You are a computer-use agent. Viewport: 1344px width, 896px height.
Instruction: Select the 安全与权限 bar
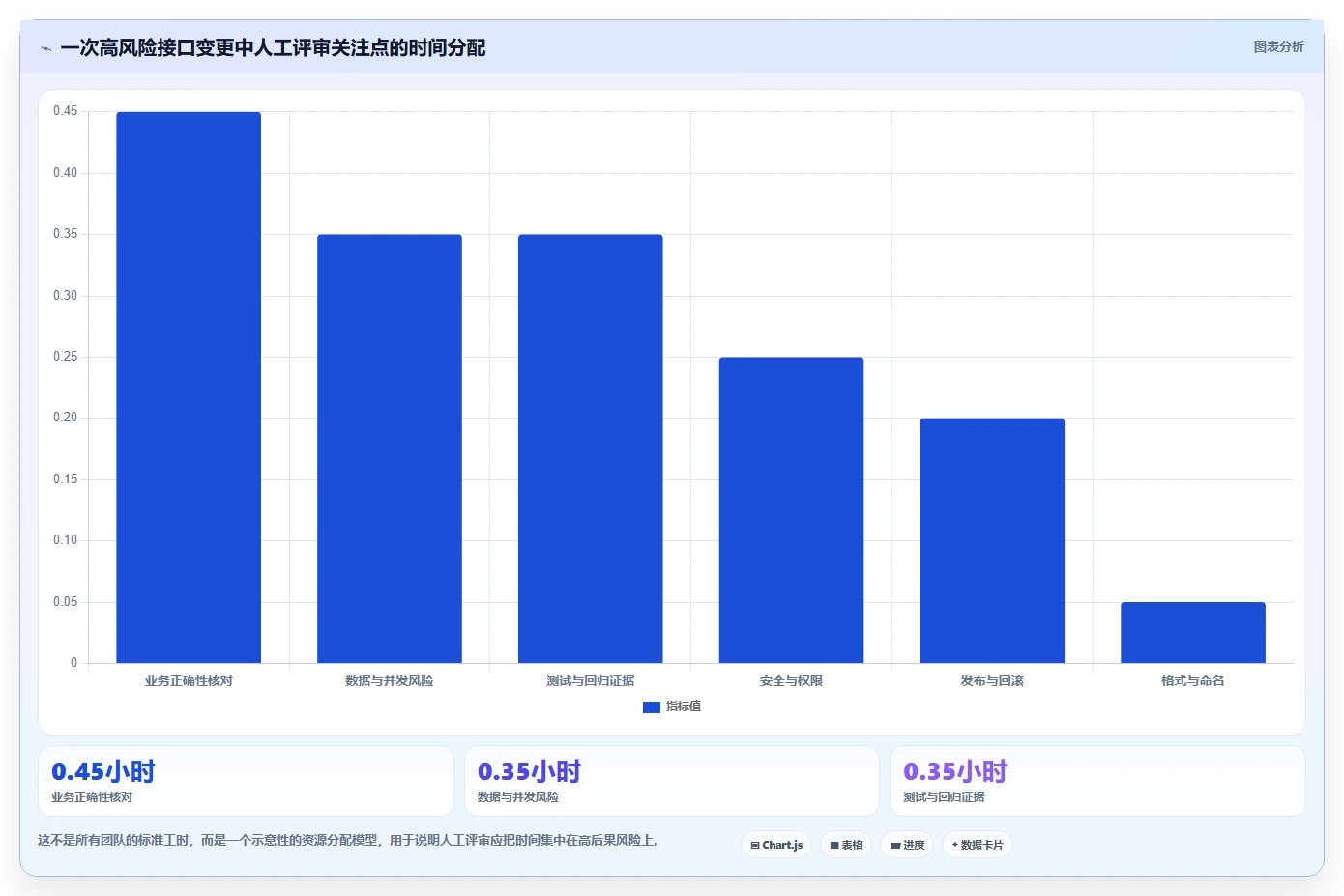point(791,510)
